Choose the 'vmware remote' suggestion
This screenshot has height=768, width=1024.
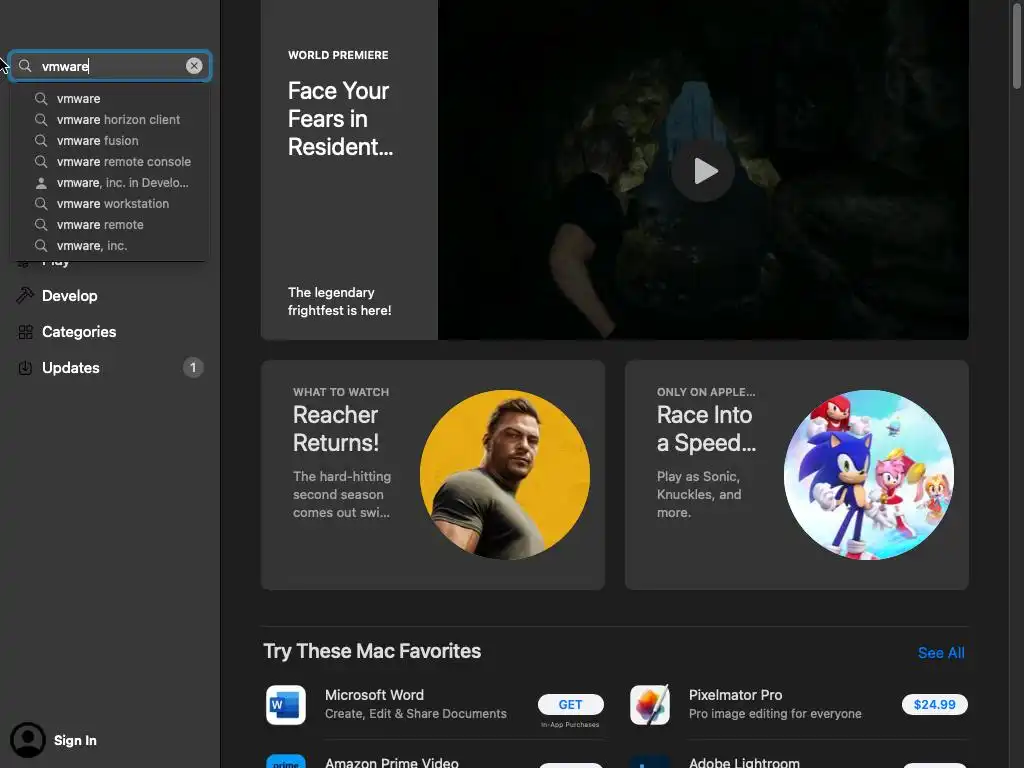[x=110, y=225]
